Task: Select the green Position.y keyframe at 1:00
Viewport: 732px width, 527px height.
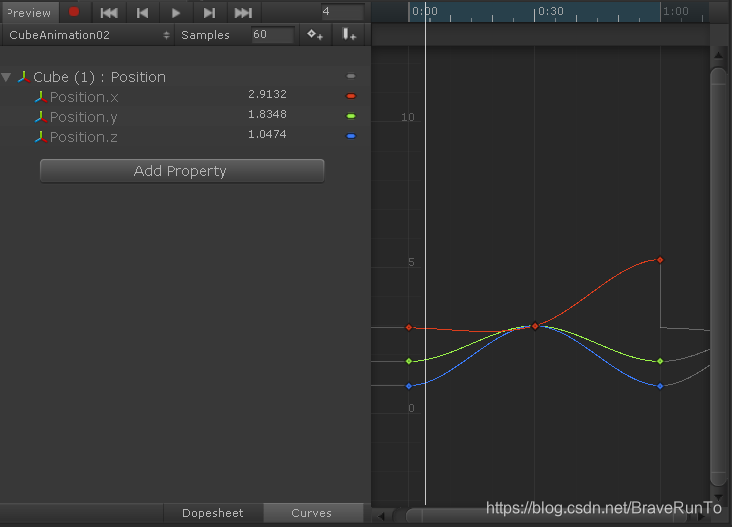Action: (660, 361)
